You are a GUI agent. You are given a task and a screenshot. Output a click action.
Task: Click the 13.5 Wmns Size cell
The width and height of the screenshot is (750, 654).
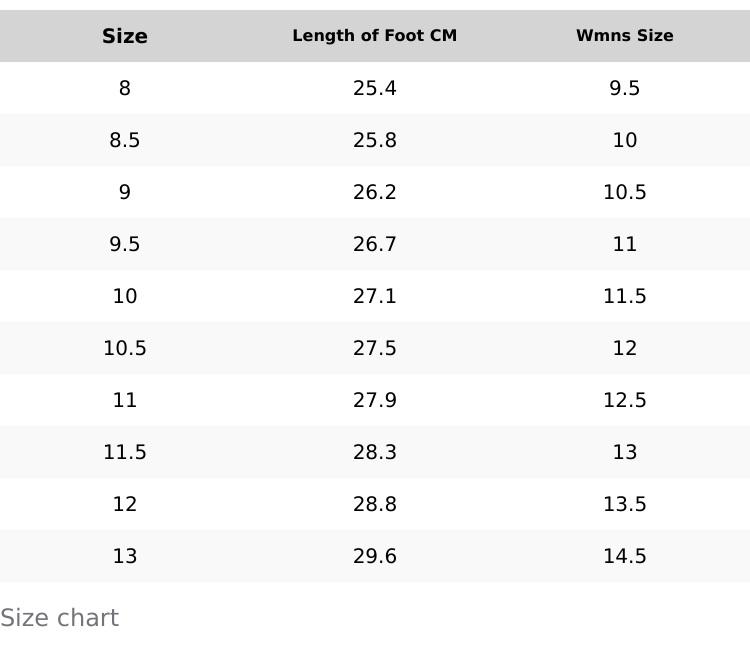click(x=625, y=504)
